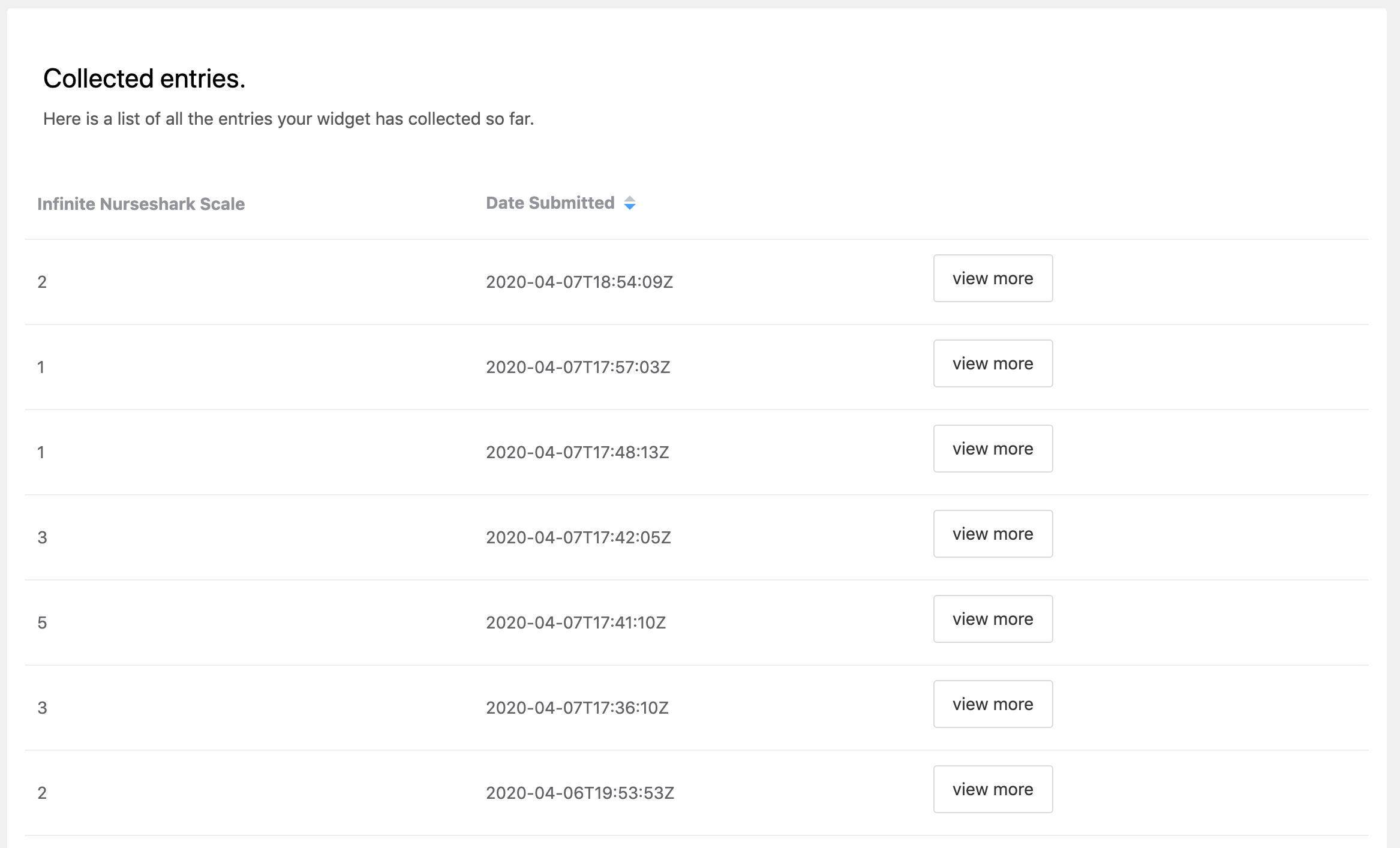Image resolution: width=1400 pixels, height=848 pixels.
Task: Select the date 2020-04-07T17:41:10Z
Action: (x=576, y=623)
